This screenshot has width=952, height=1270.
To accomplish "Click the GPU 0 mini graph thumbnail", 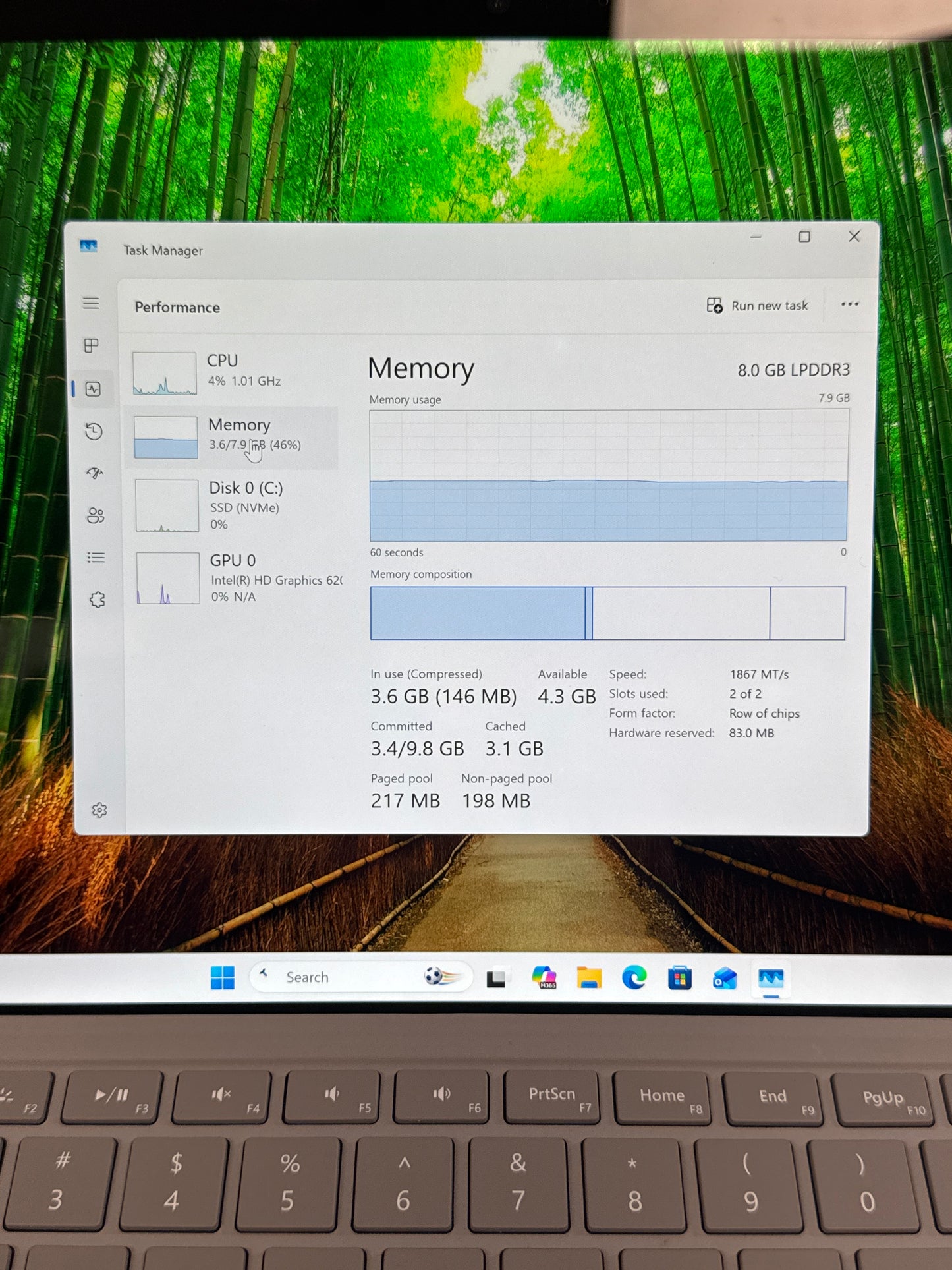I will pyautogui.click(x=168, y=578).
